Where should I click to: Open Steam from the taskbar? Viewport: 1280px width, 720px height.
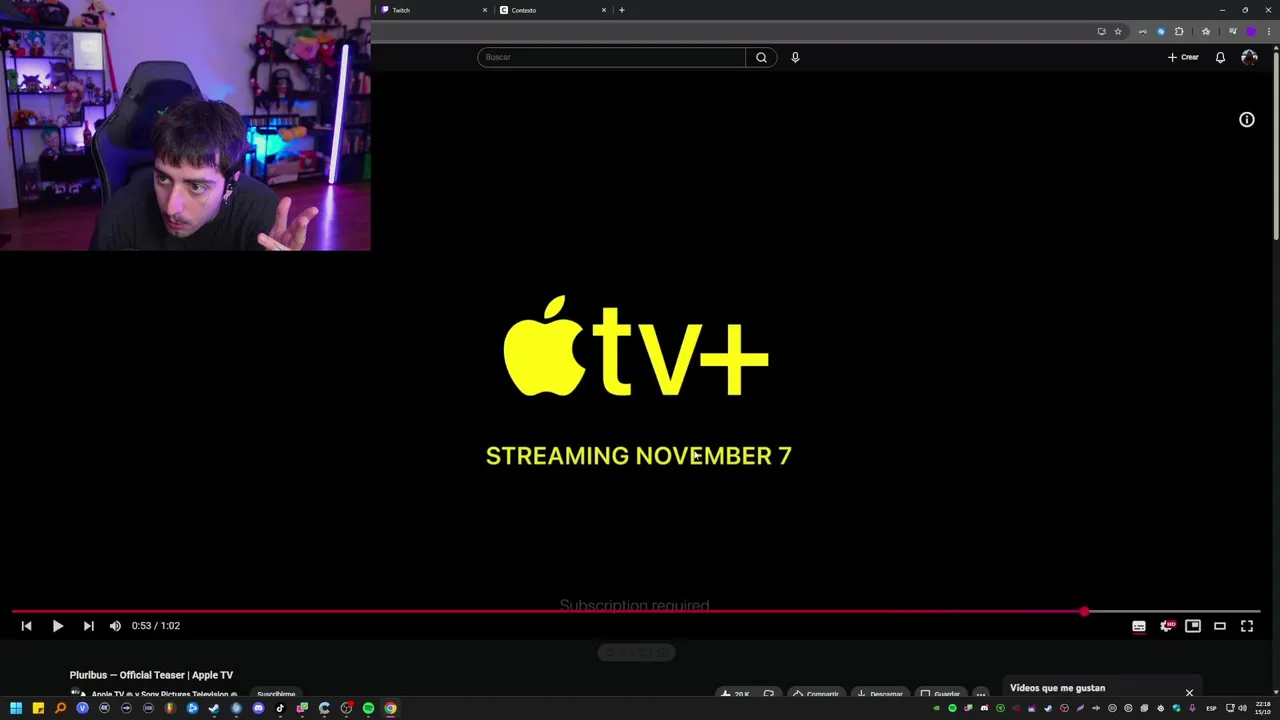(214, 708)
